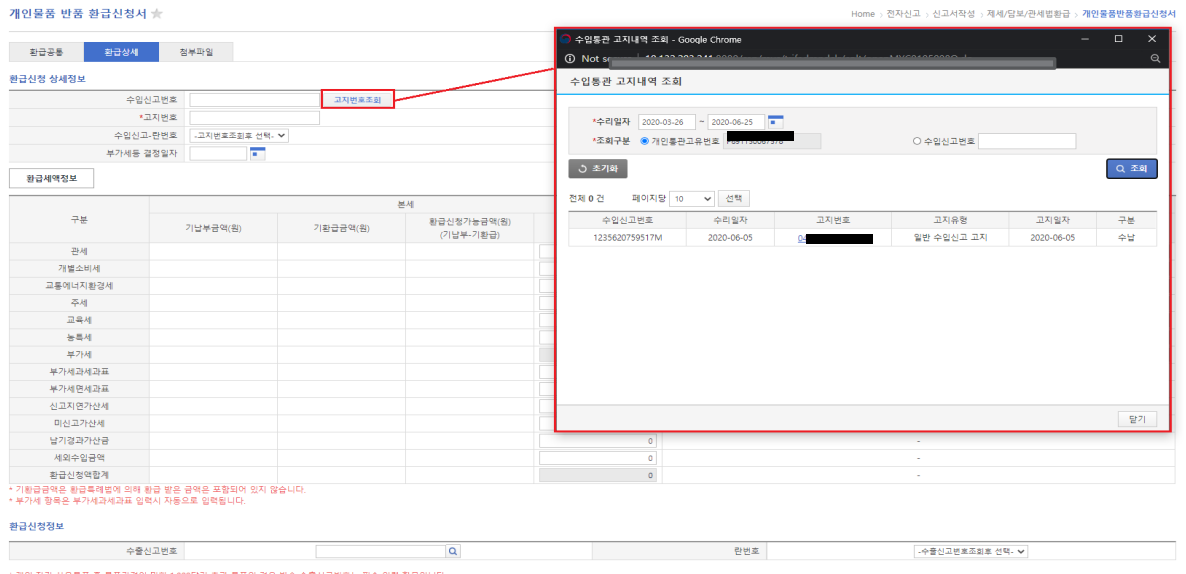Focus 수입신고번호 input in popup
The width and height of the screenshot is (1186, 574).
1027,141
